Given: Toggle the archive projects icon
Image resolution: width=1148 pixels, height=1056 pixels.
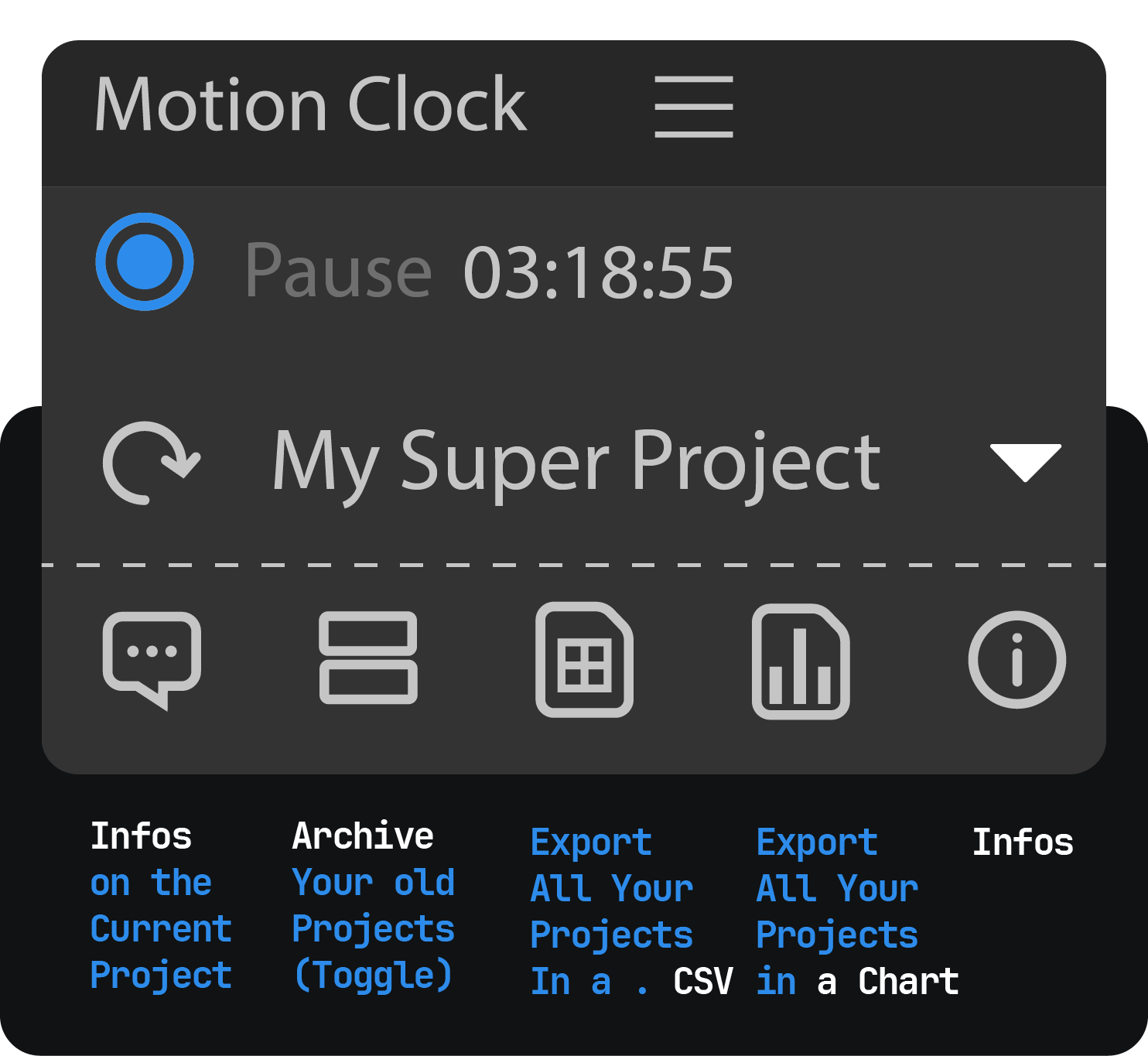Looking at the screenshot, I should (x=368, y=658).
